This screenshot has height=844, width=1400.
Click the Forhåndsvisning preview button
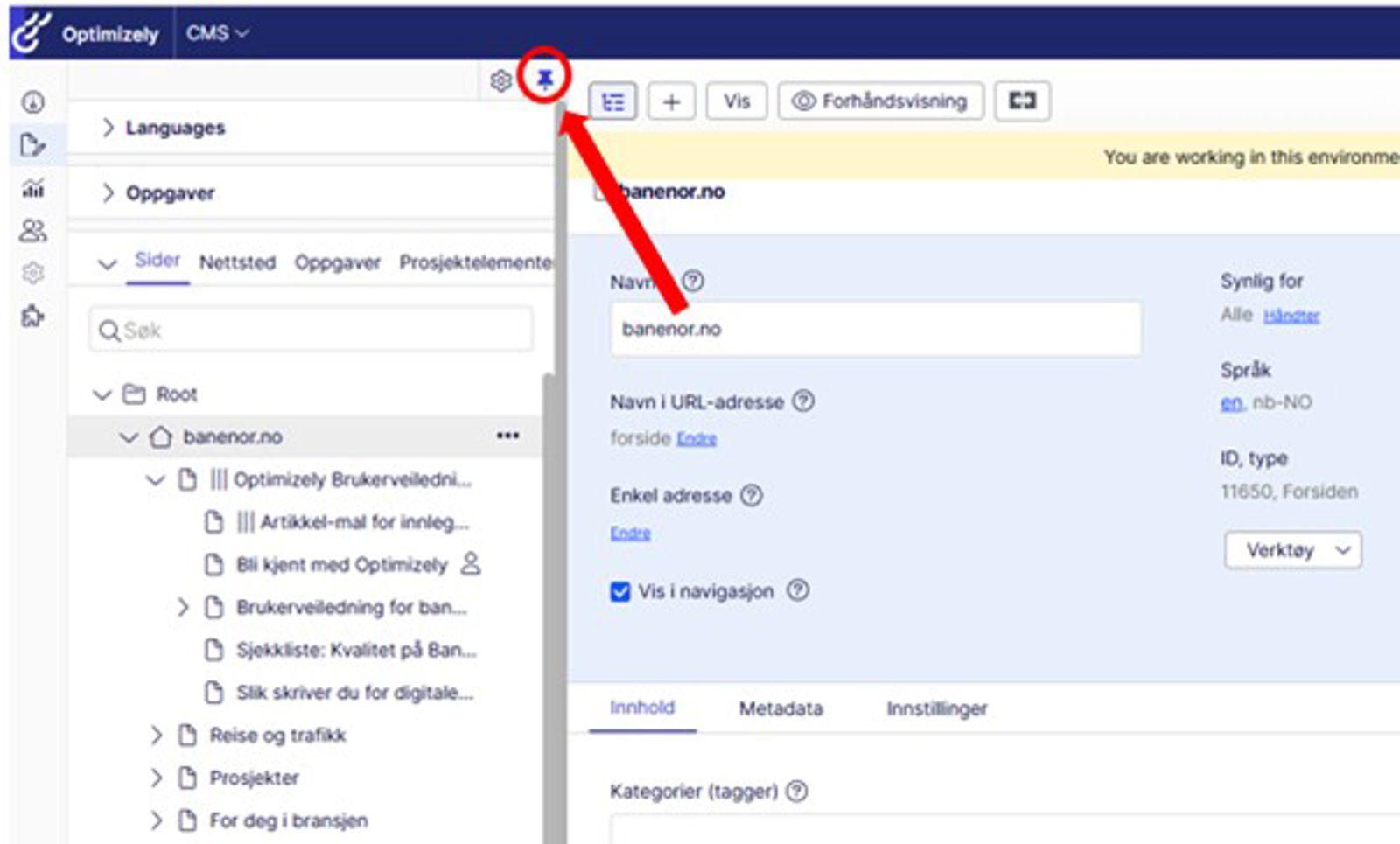point(880,101)
